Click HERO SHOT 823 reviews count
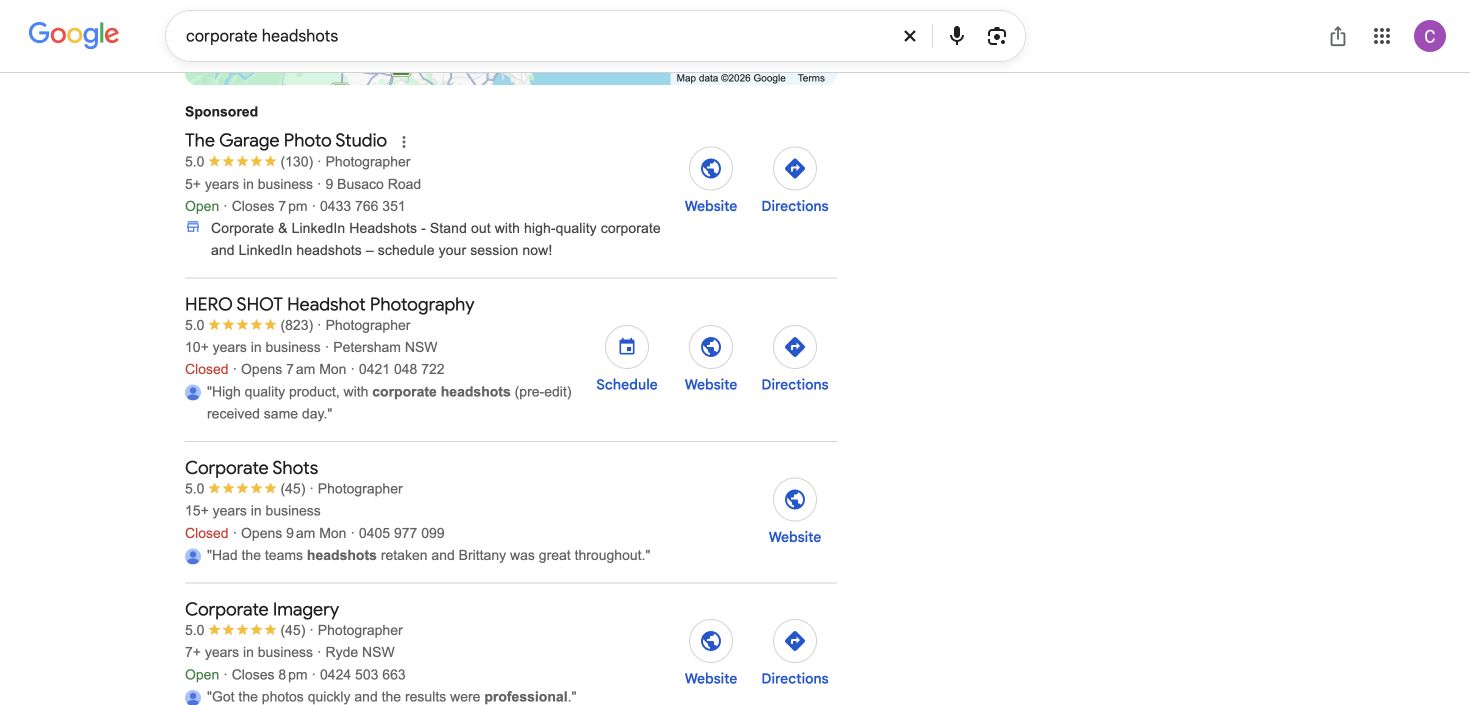 297,325
